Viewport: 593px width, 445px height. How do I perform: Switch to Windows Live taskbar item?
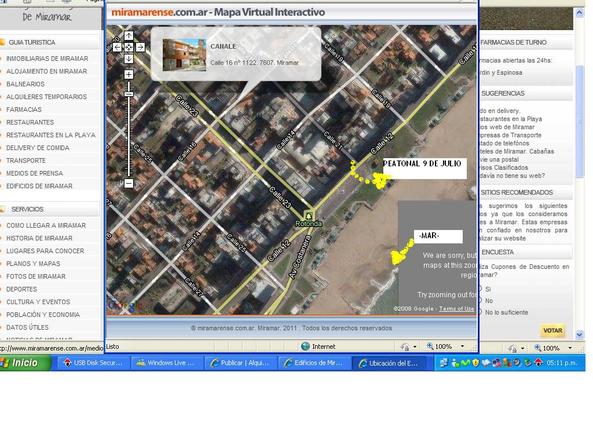pos(166,363)
